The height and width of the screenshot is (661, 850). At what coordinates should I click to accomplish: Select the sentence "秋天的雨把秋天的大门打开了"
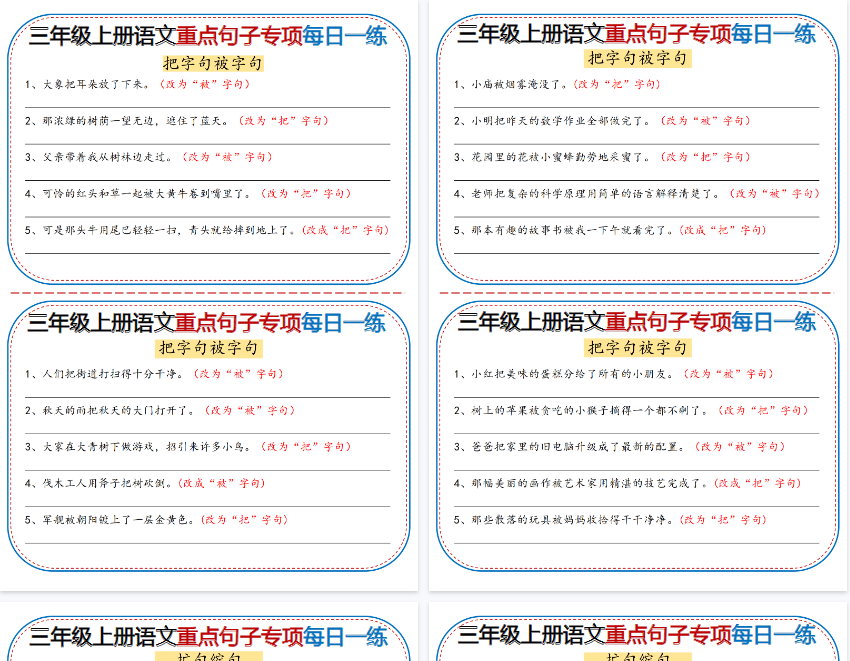point(118,410)
